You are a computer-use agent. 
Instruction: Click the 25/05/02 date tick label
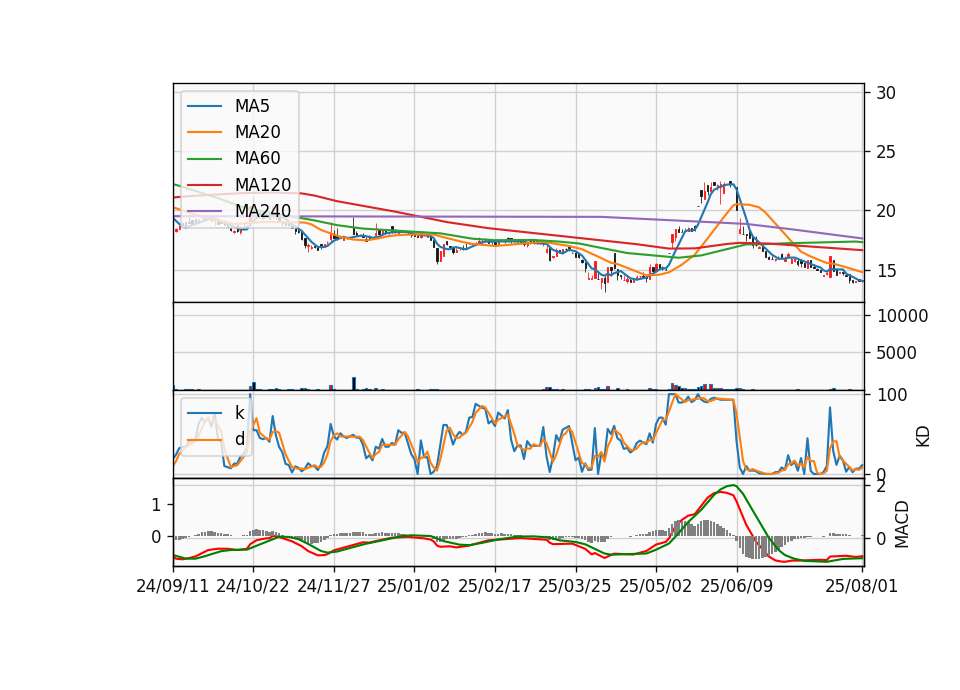click(656, 586)
